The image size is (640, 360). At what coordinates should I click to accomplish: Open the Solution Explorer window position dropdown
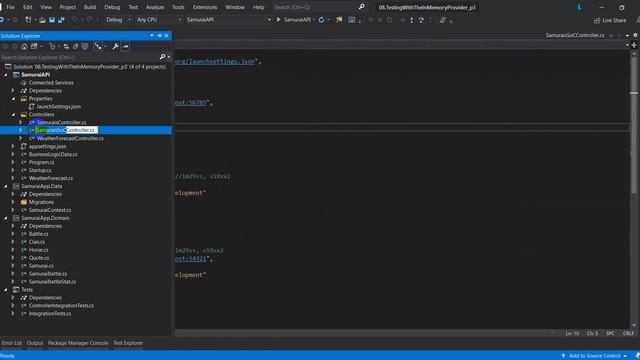152,36
